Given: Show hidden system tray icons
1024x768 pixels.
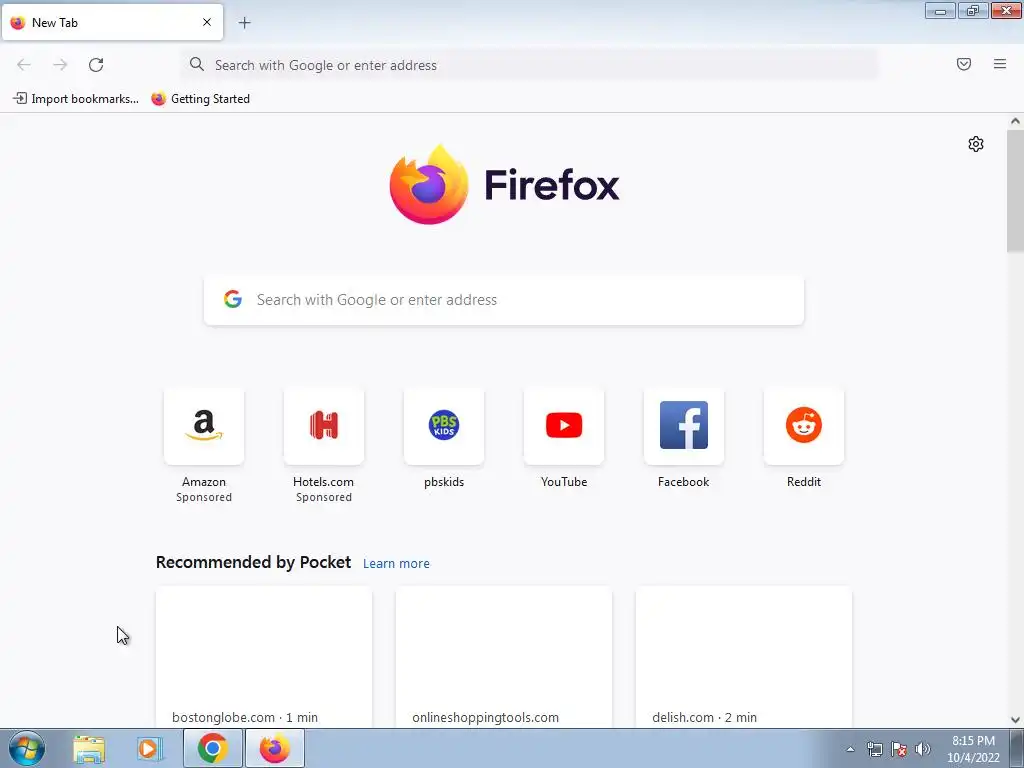Looking at the screenshot, I should point(850,749).
